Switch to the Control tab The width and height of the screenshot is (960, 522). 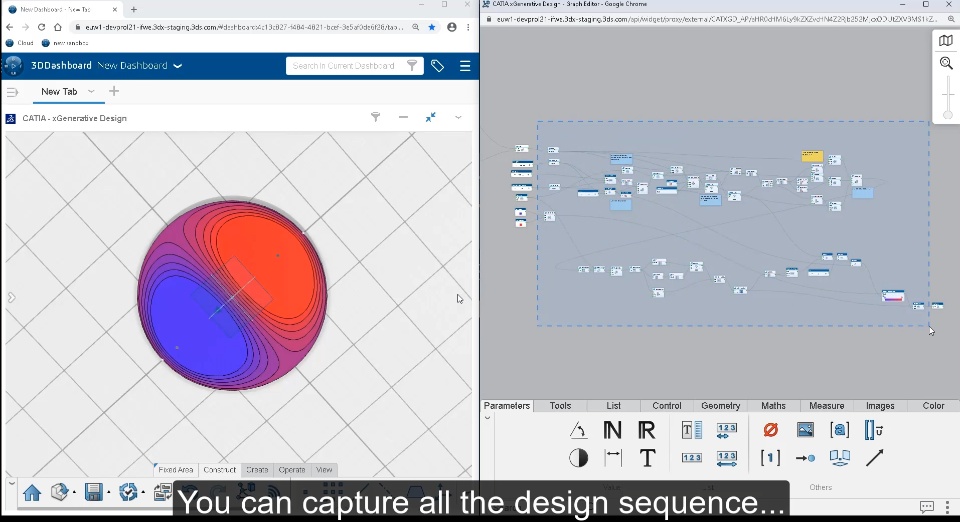point(667,406)
